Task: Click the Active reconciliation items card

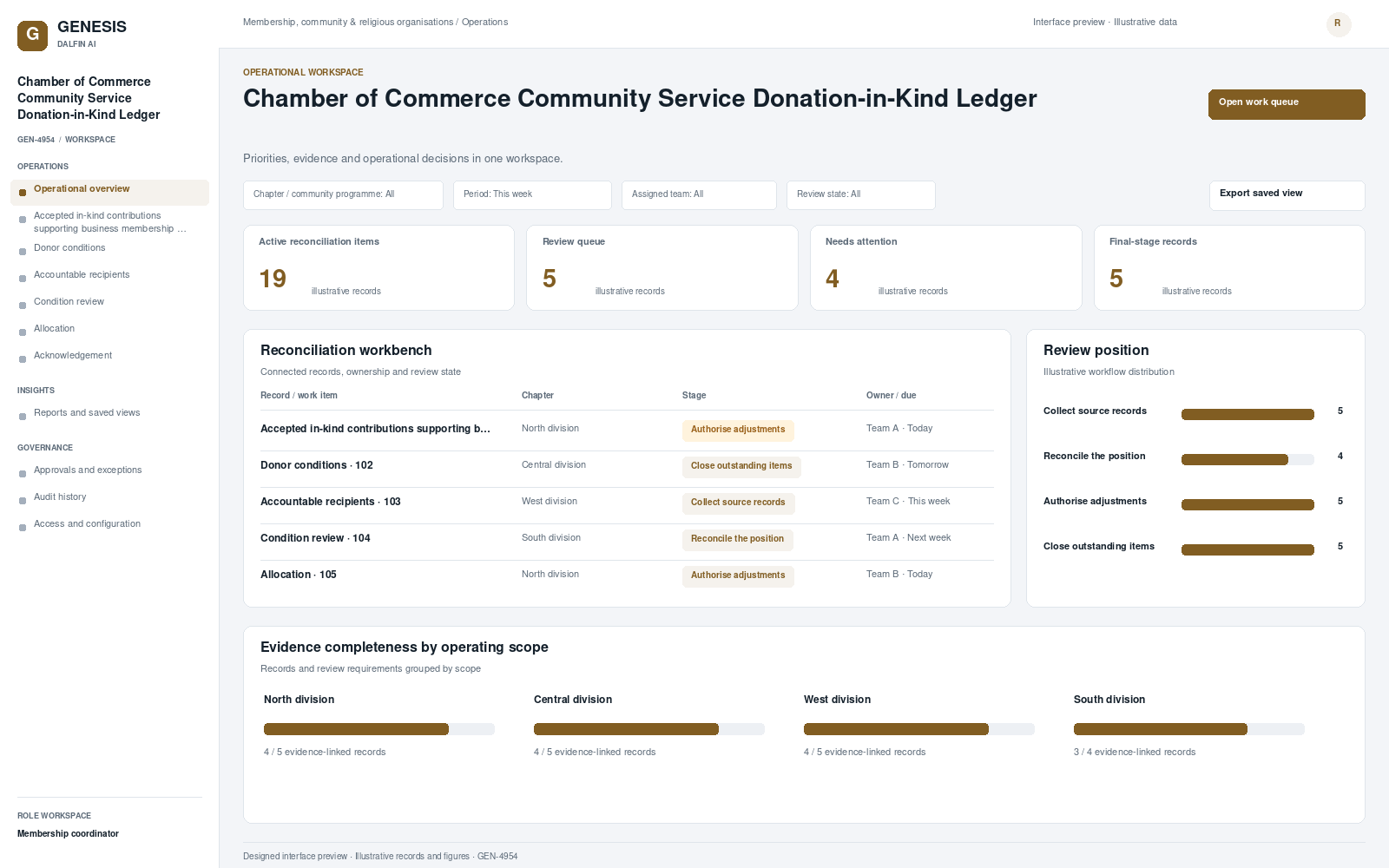Action: click(x=379, y=267)
